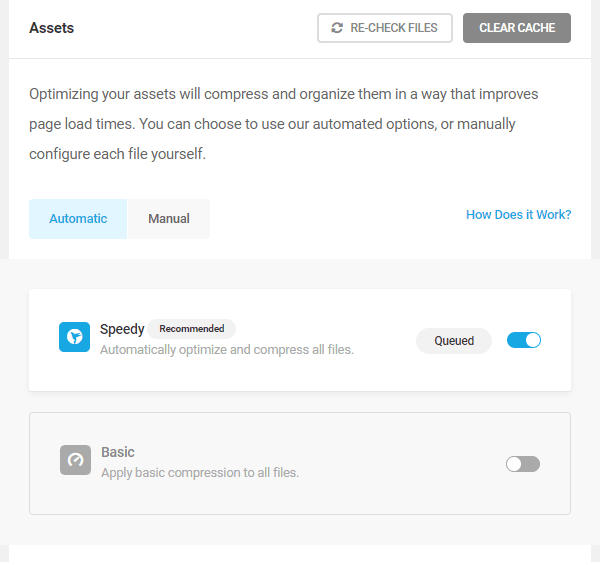Image resolution: width=600 pixels, height=562 pixels.
Task: Click the Speedy description about optimizing files
Action: [x=227, y=350]
